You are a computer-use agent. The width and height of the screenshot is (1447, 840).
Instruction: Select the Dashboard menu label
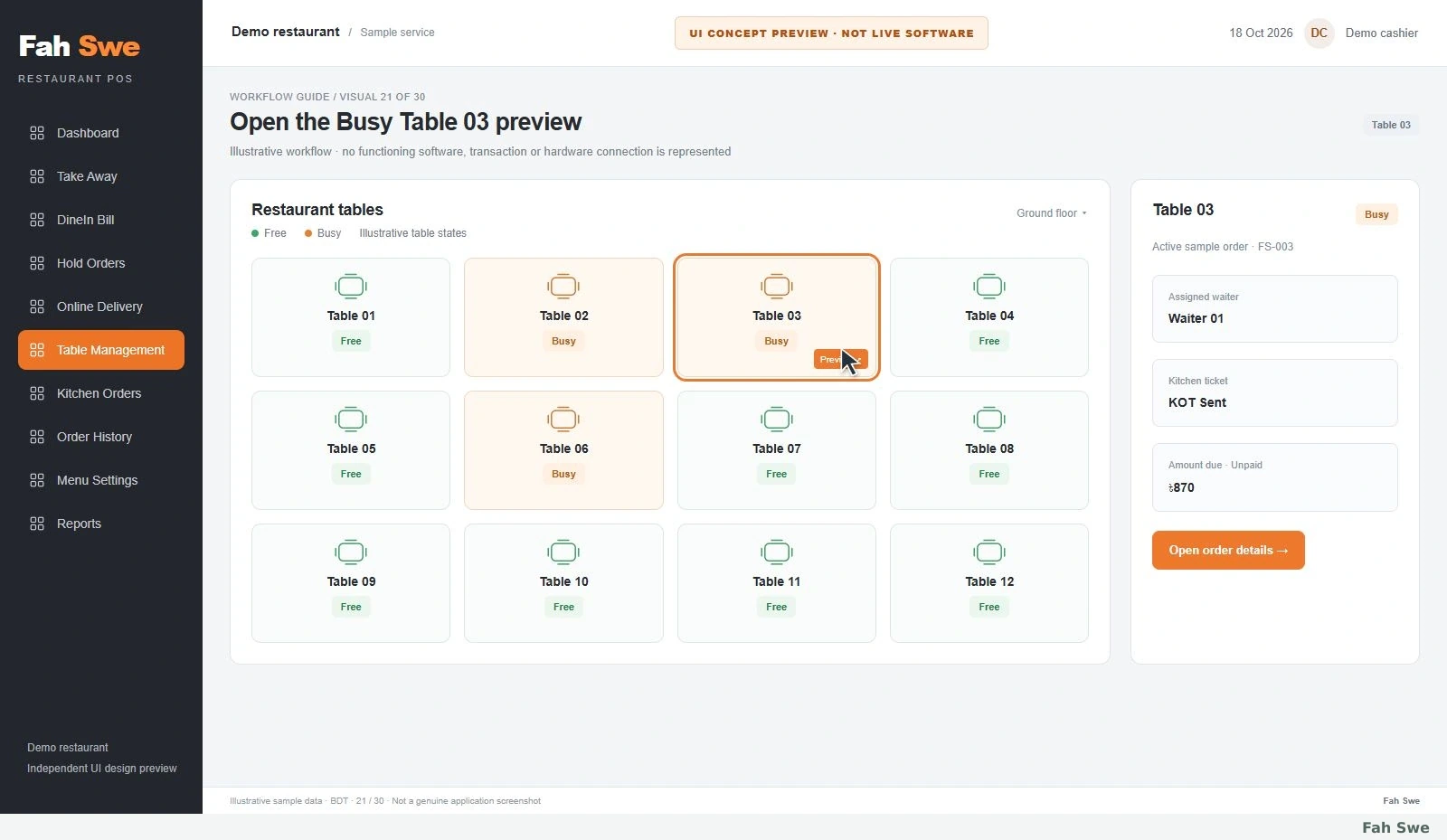click(x=88, y=133)
